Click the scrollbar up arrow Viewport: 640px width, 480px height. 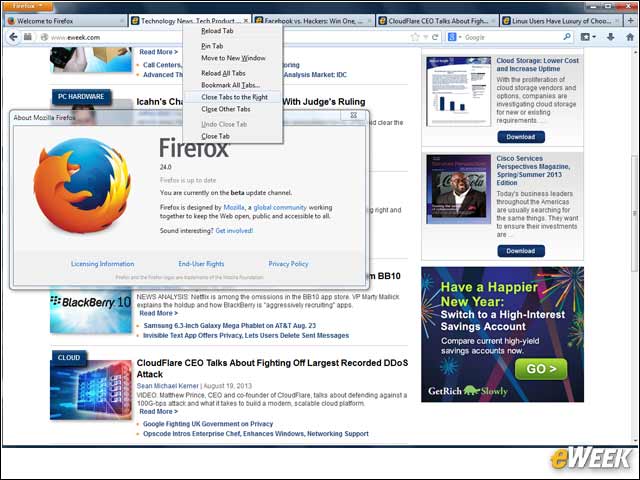click(x=635, y=51)
